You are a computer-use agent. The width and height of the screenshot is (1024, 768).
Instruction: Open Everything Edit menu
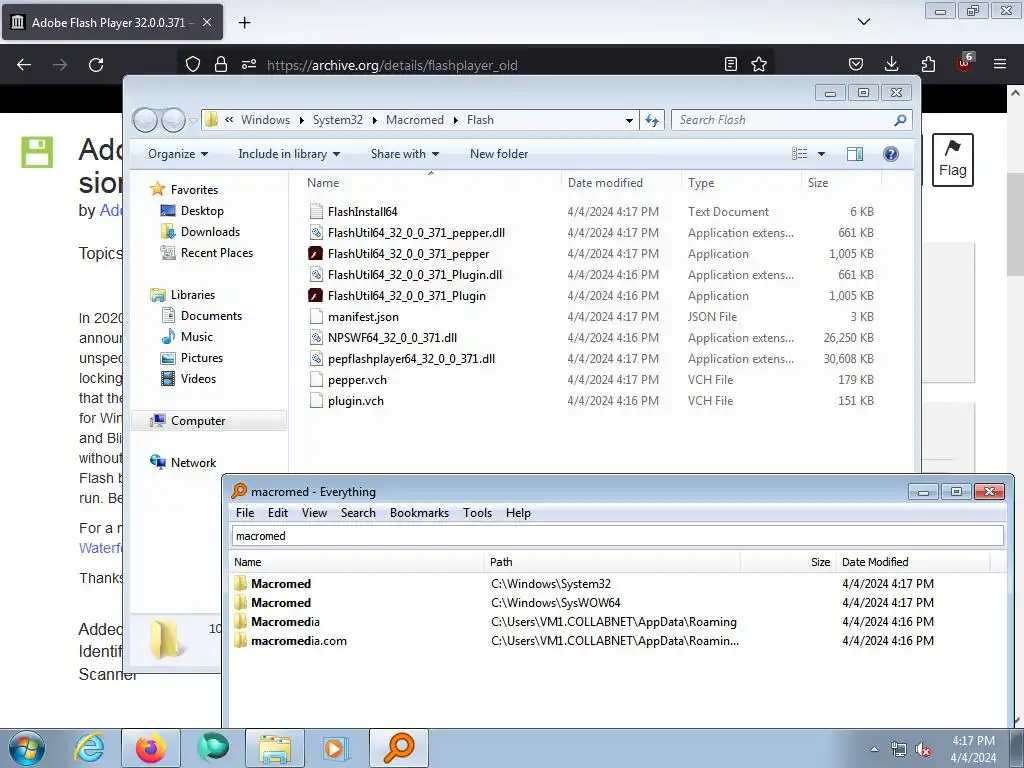(278, 513)
